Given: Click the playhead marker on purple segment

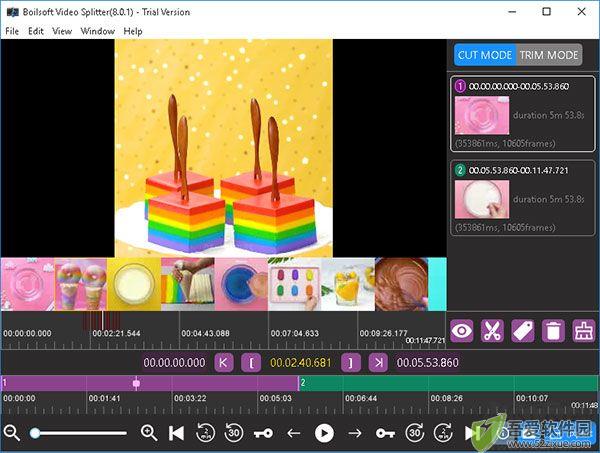Looking at the screenshot, I should coord(136,383).
